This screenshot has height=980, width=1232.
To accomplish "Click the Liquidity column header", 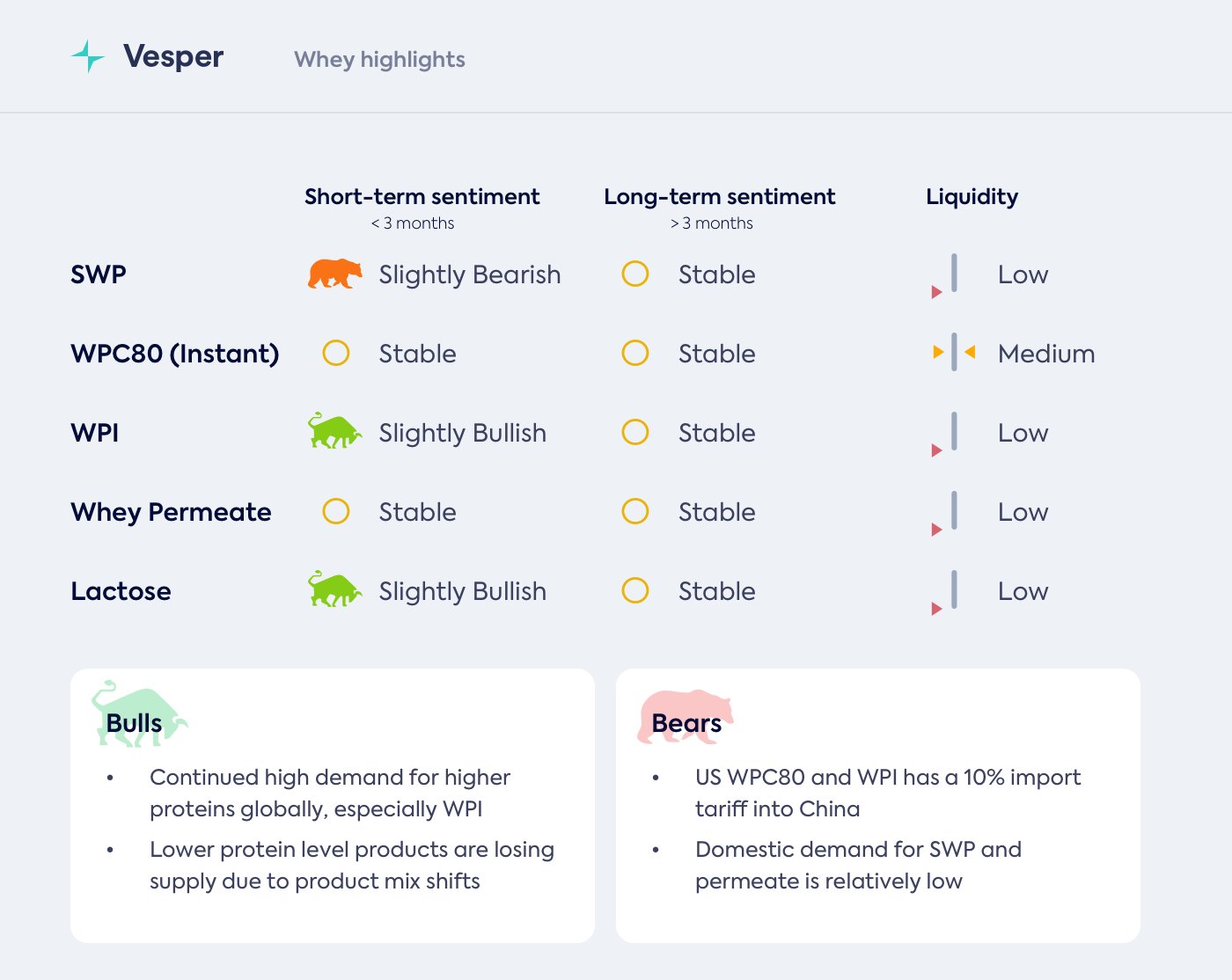I will click(972, 196).
